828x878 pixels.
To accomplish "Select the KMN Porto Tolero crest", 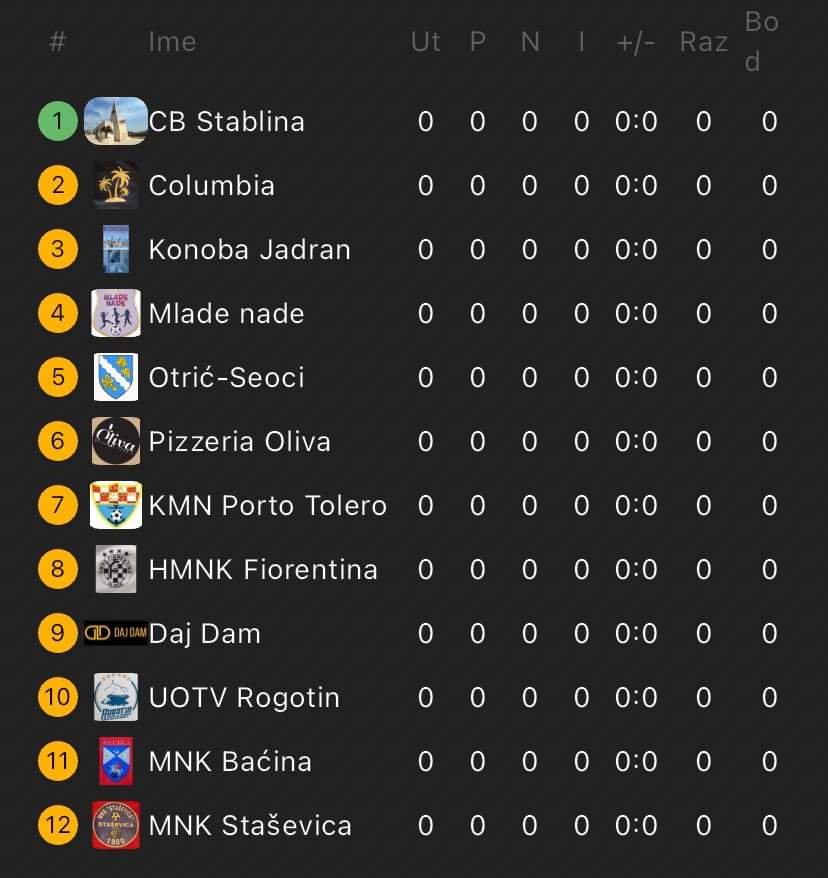I will [116, 505].
